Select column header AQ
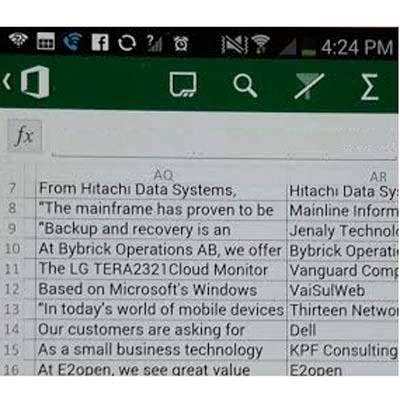The image size is (400, 400). [163, 174]
